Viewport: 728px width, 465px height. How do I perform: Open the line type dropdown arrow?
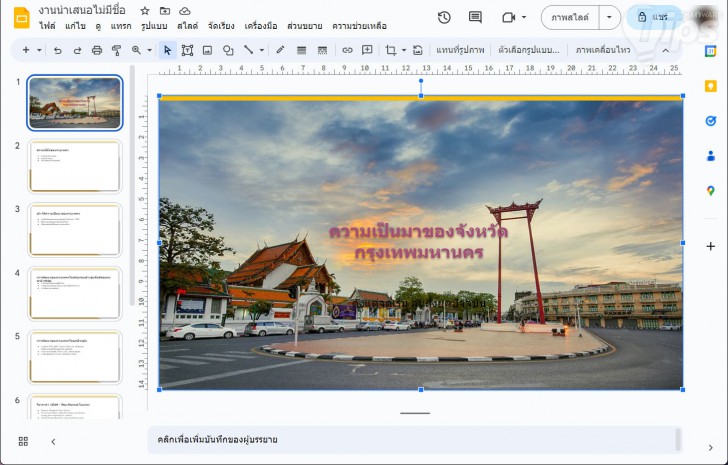(x=262, y=50)
